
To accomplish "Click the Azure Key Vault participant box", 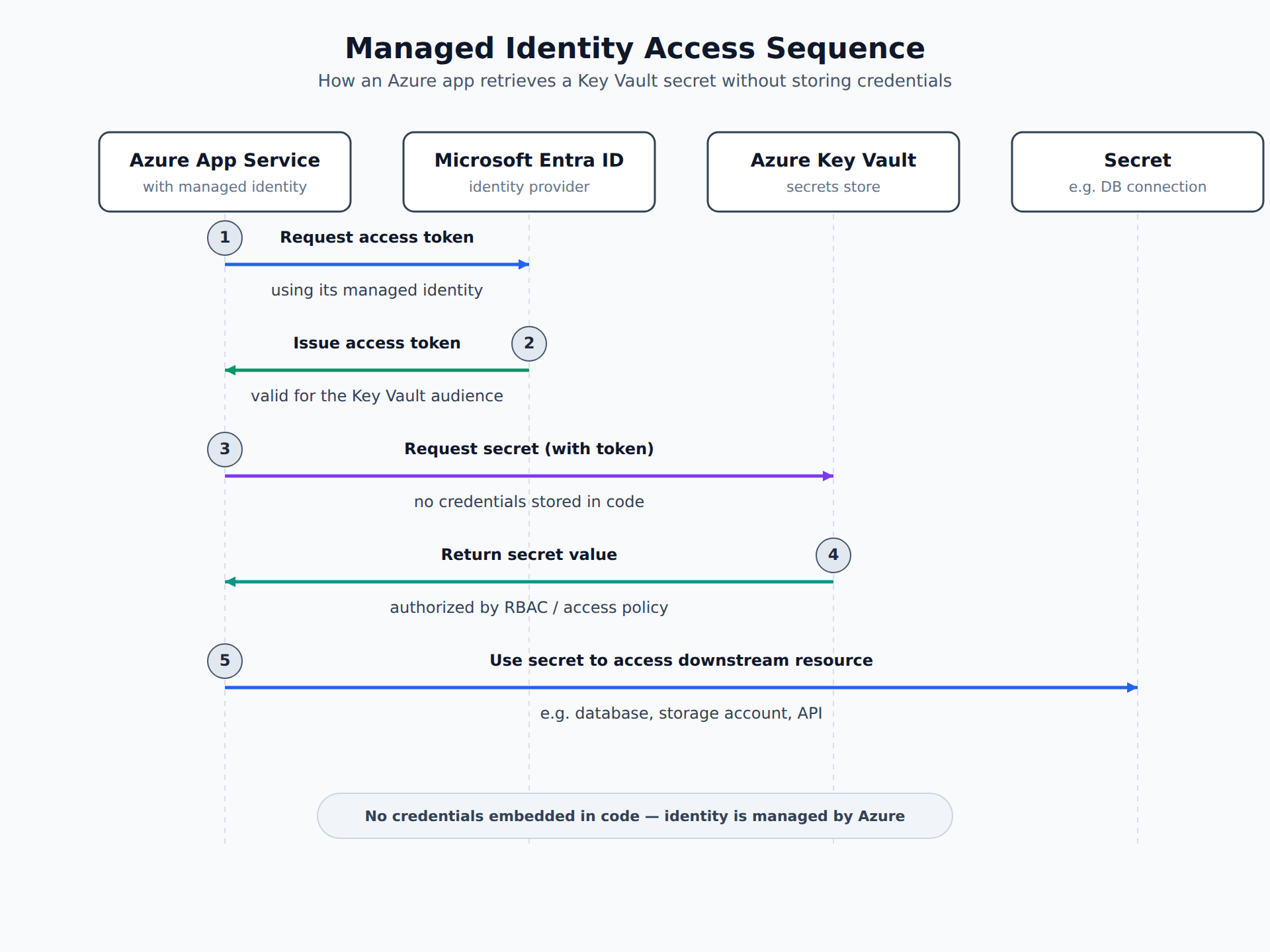I will pyautogui.click(x=833, y=172).
